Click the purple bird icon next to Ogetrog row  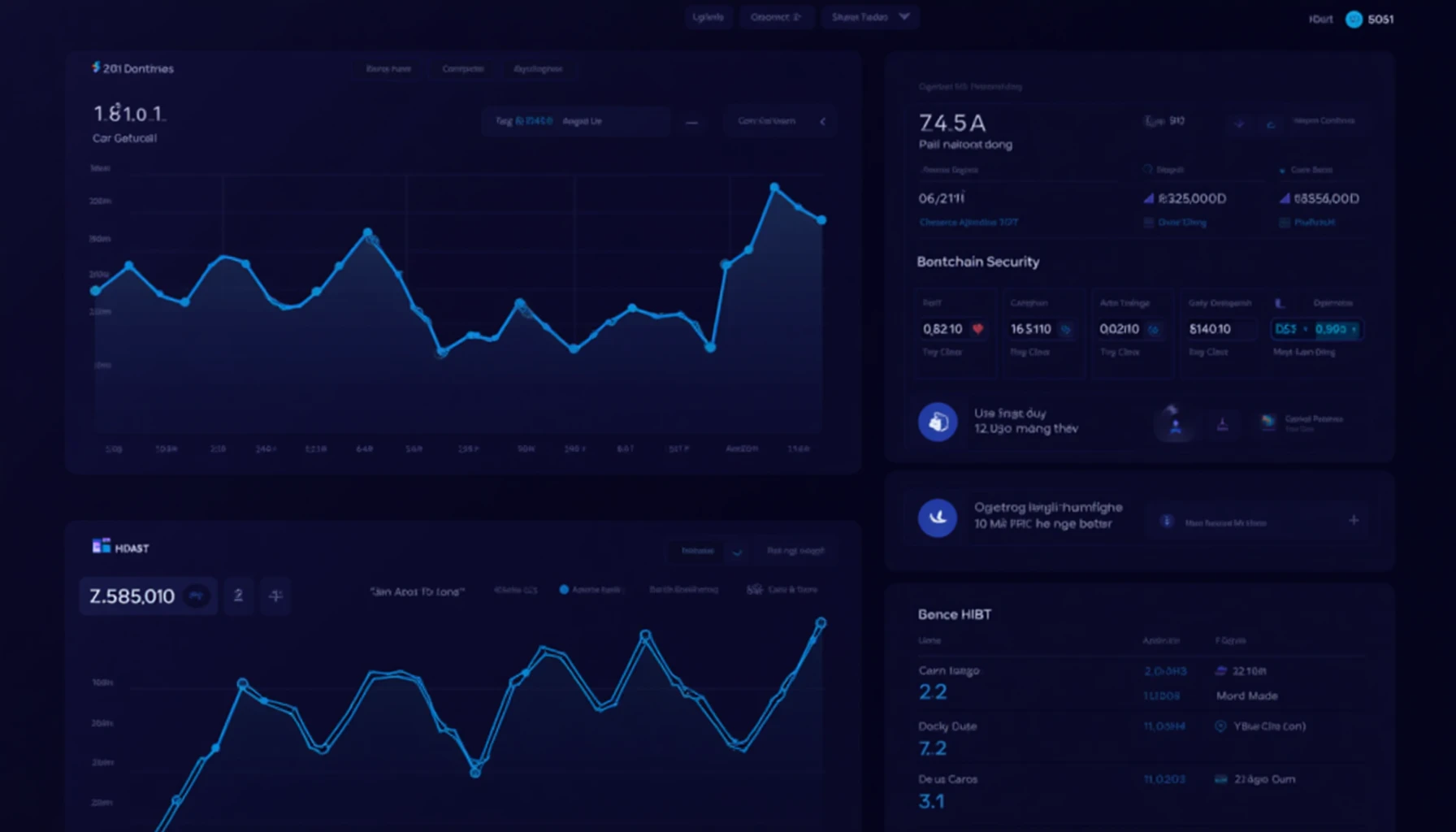point(938,518)
